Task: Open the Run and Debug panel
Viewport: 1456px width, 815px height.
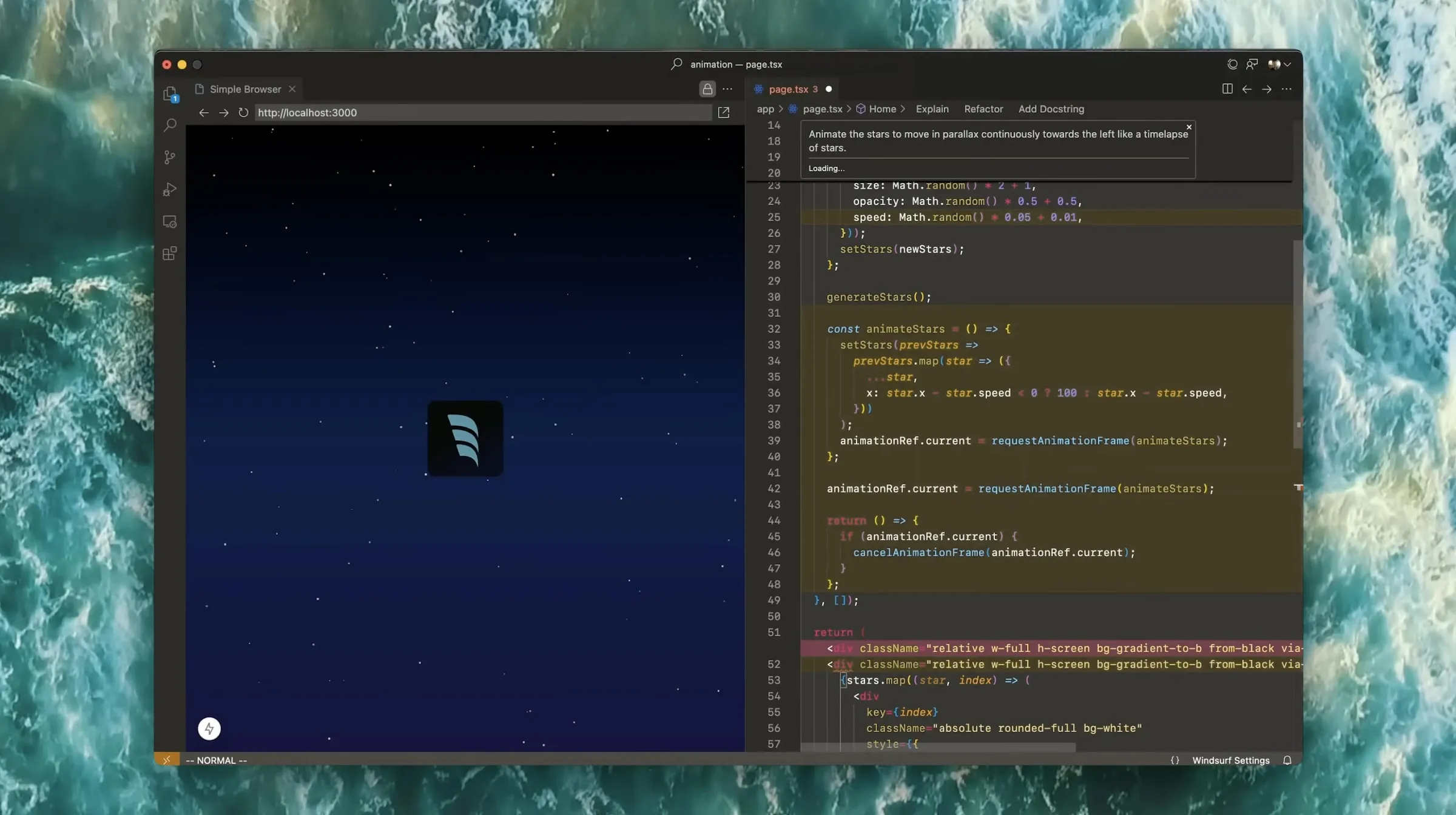Action: pos(169,190)
